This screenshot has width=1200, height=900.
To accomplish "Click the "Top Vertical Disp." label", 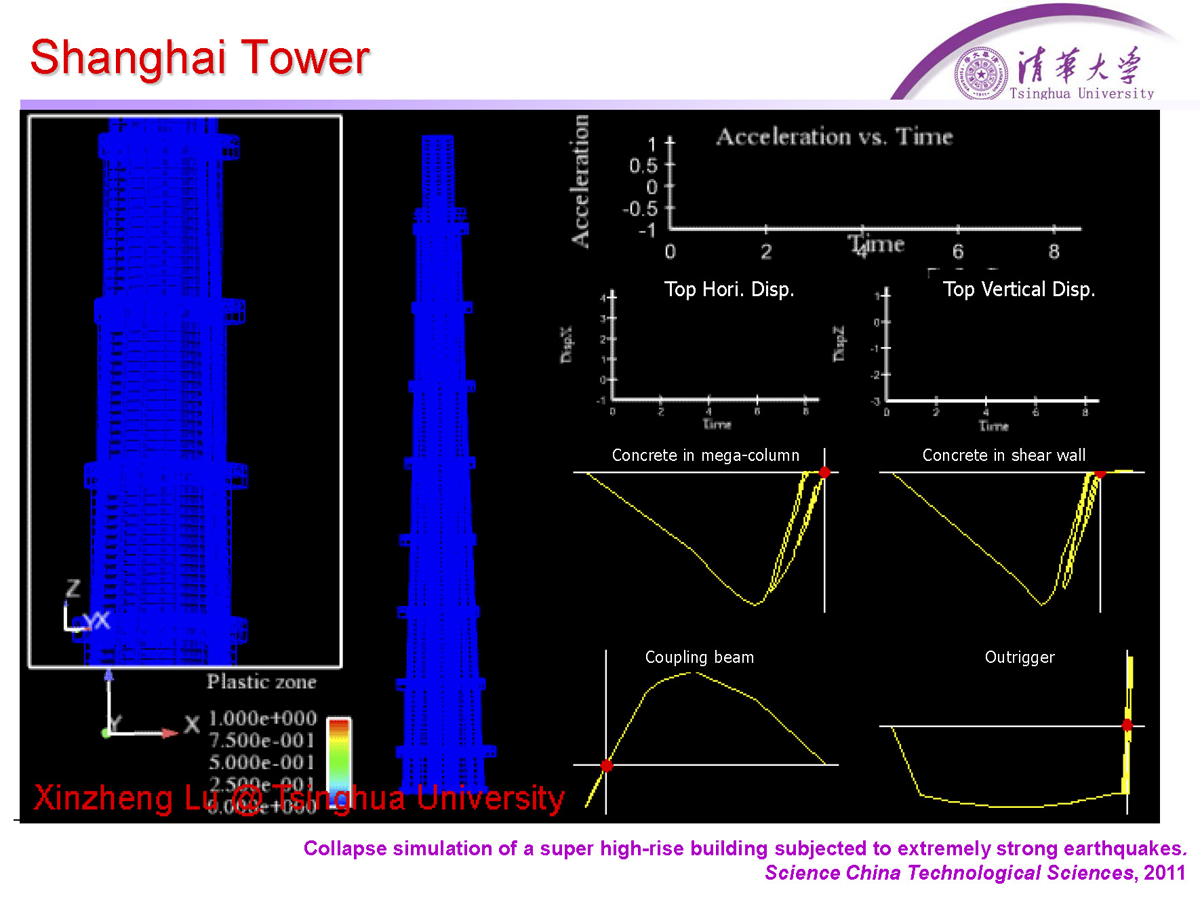I will click(1019, 290).
